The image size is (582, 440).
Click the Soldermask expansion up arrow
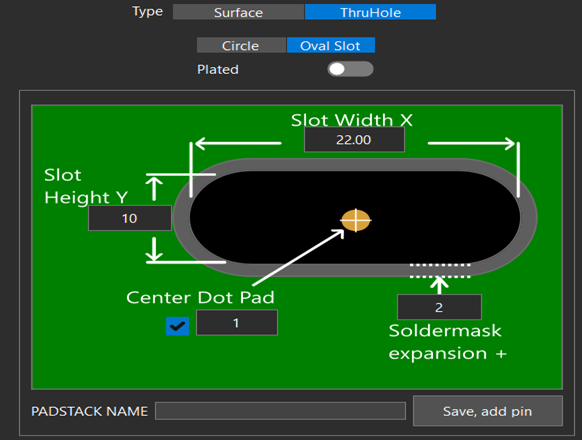(439, 285)
